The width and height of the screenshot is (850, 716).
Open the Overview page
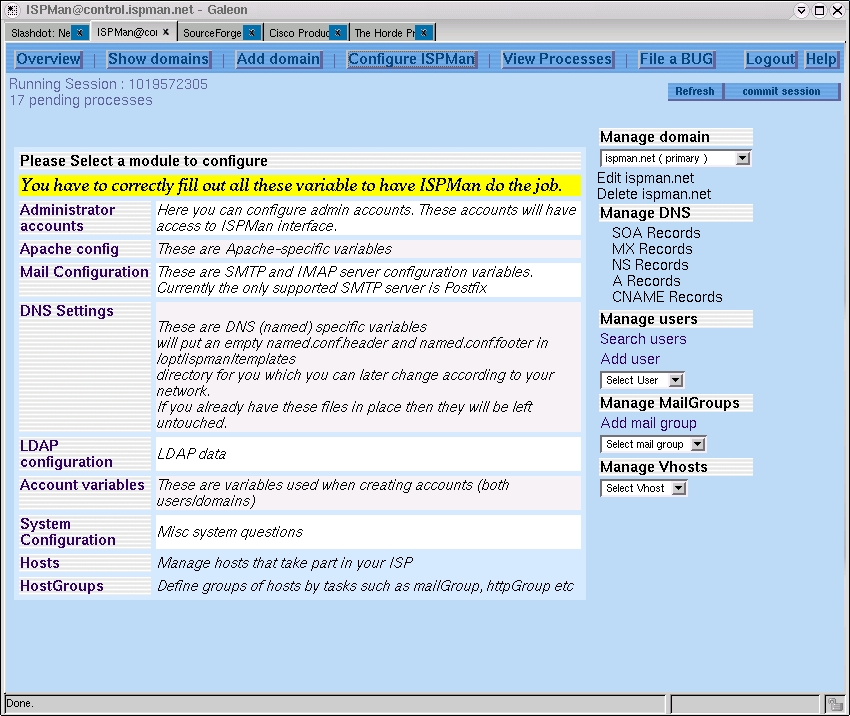tap(48, 59)
